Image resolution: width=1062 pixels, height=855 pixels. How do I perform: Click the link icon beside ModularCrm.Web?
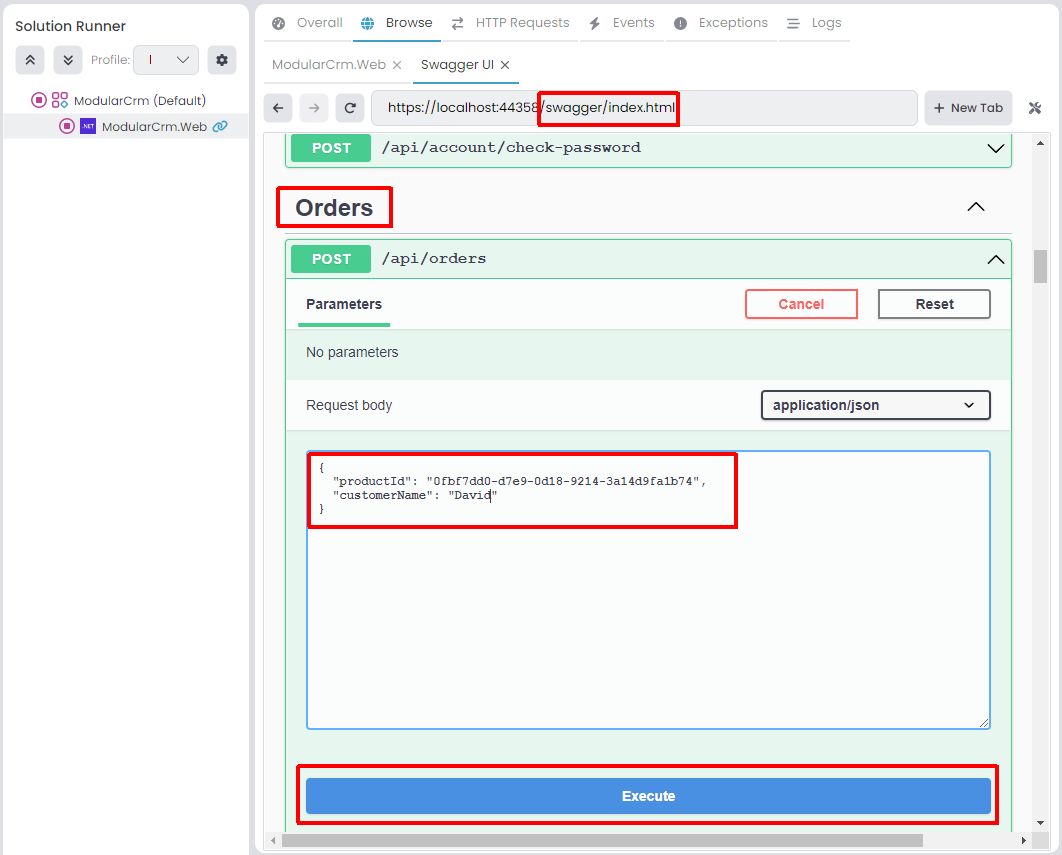[x=220, y=126]
